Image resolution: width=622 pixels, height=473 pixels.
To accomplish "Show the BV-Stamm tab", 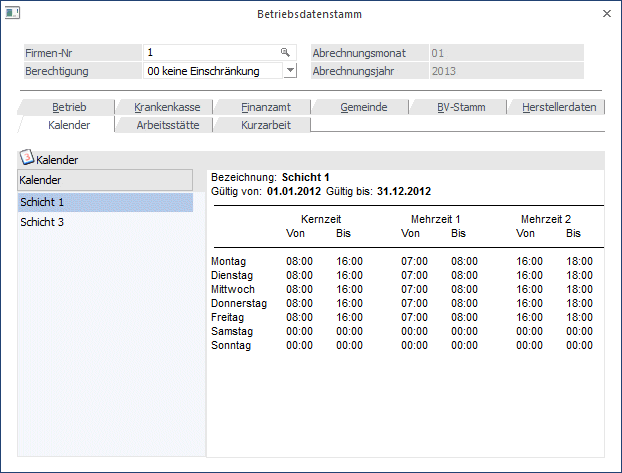I will point(459,107).
